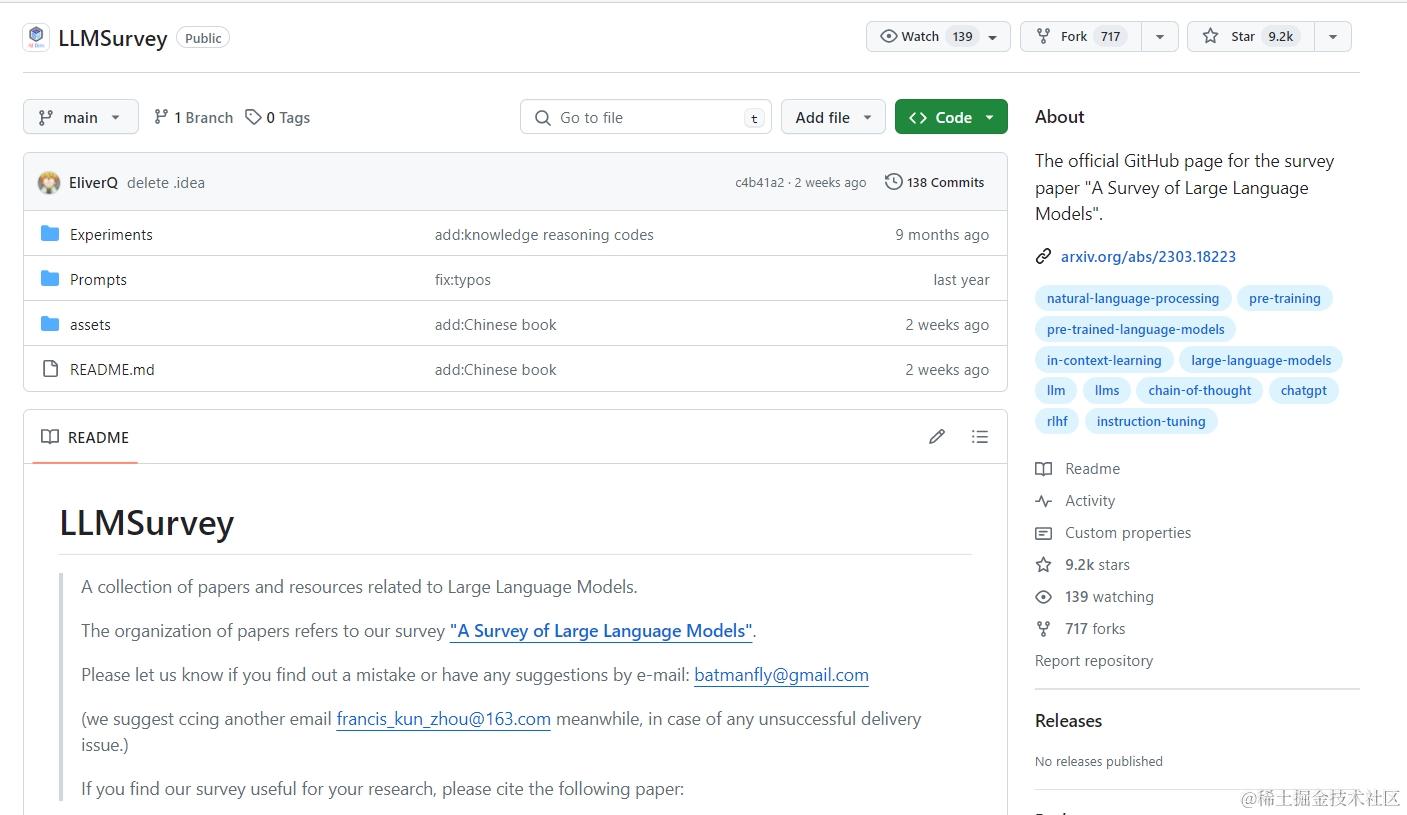This screenshot has height=815, width=1407.
Task: Click Report repository link
Action: [1094, 661]
